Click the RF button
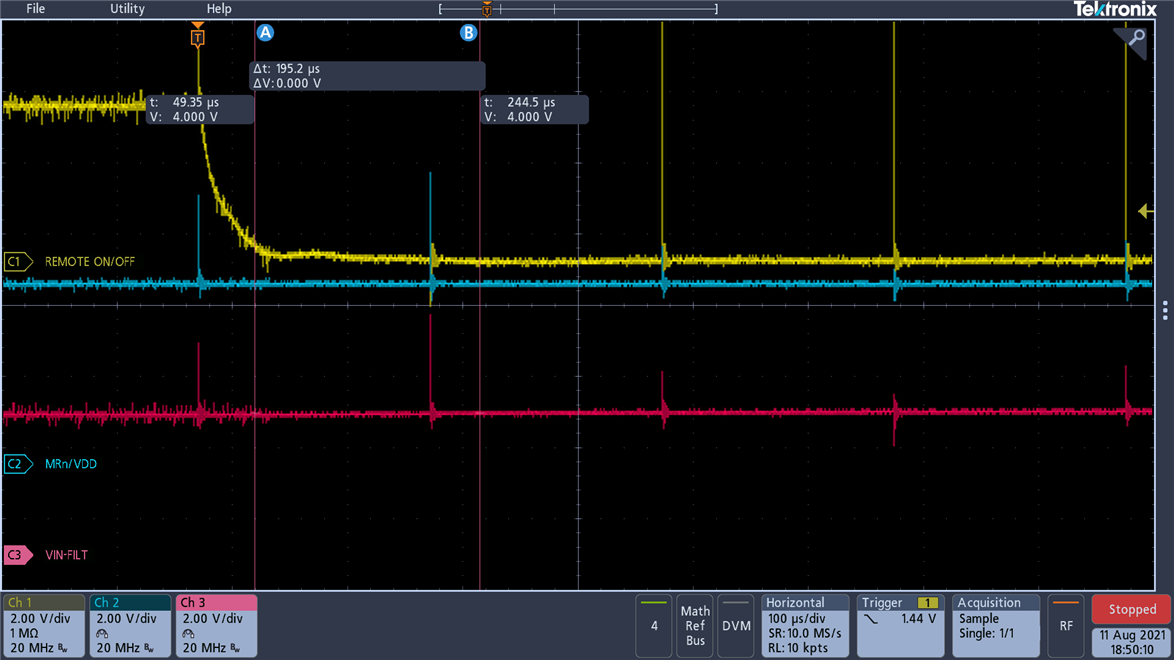The image size is (1174, 660). [1066, 626]
